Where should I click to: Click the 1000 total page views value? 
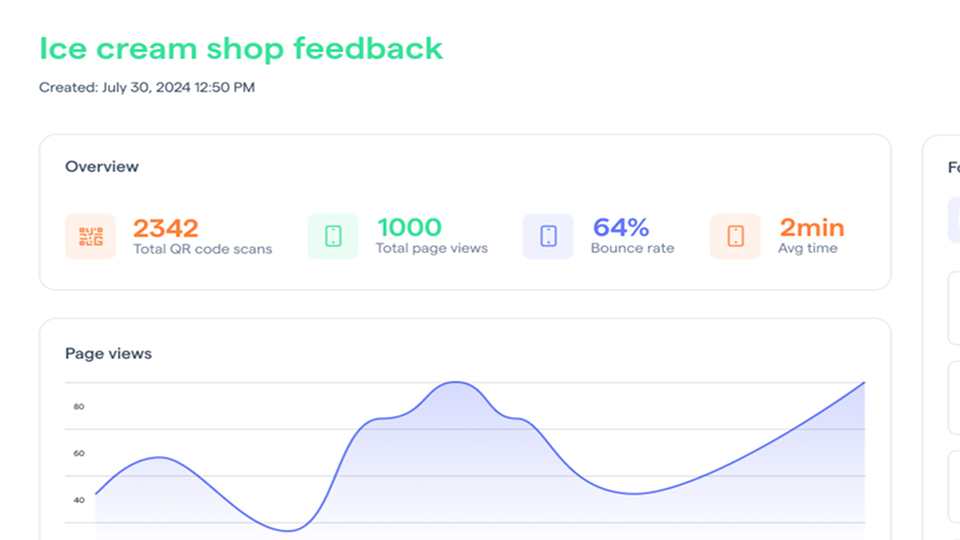pos(409,228)
